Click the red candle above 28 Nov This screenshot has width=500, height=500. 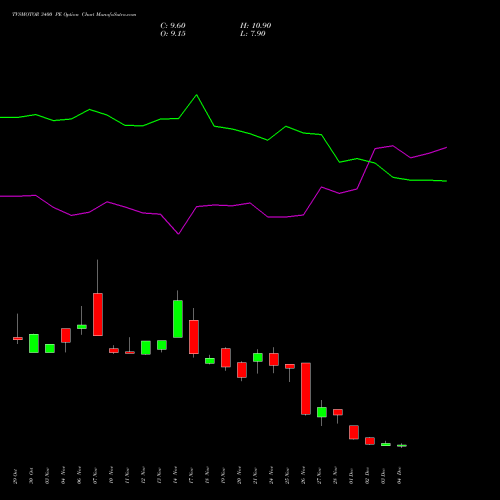click(x=338, y=412)
